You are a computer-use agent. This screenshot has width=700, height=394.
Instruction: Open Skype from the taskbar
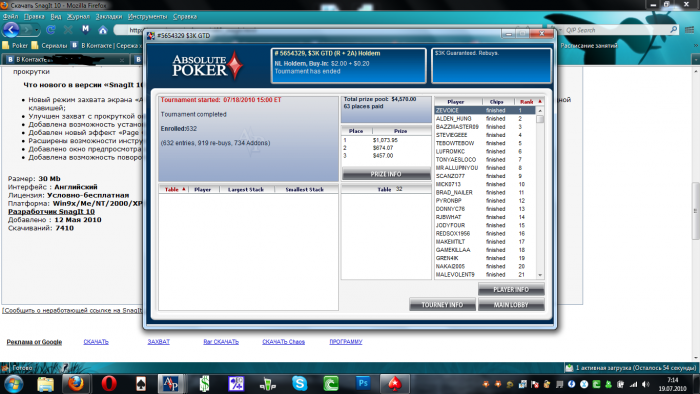click(300, 384)
